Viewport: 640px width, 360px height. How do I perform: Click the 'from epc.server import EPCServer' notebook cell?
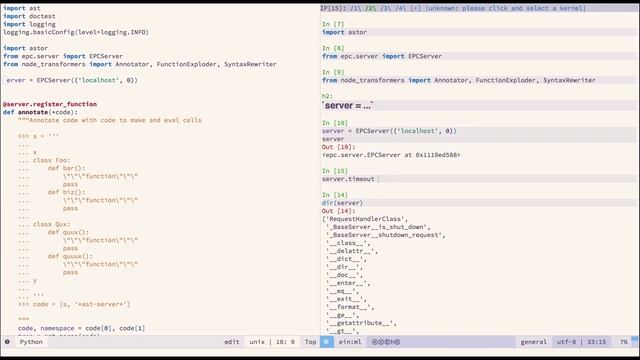point(479,56)
